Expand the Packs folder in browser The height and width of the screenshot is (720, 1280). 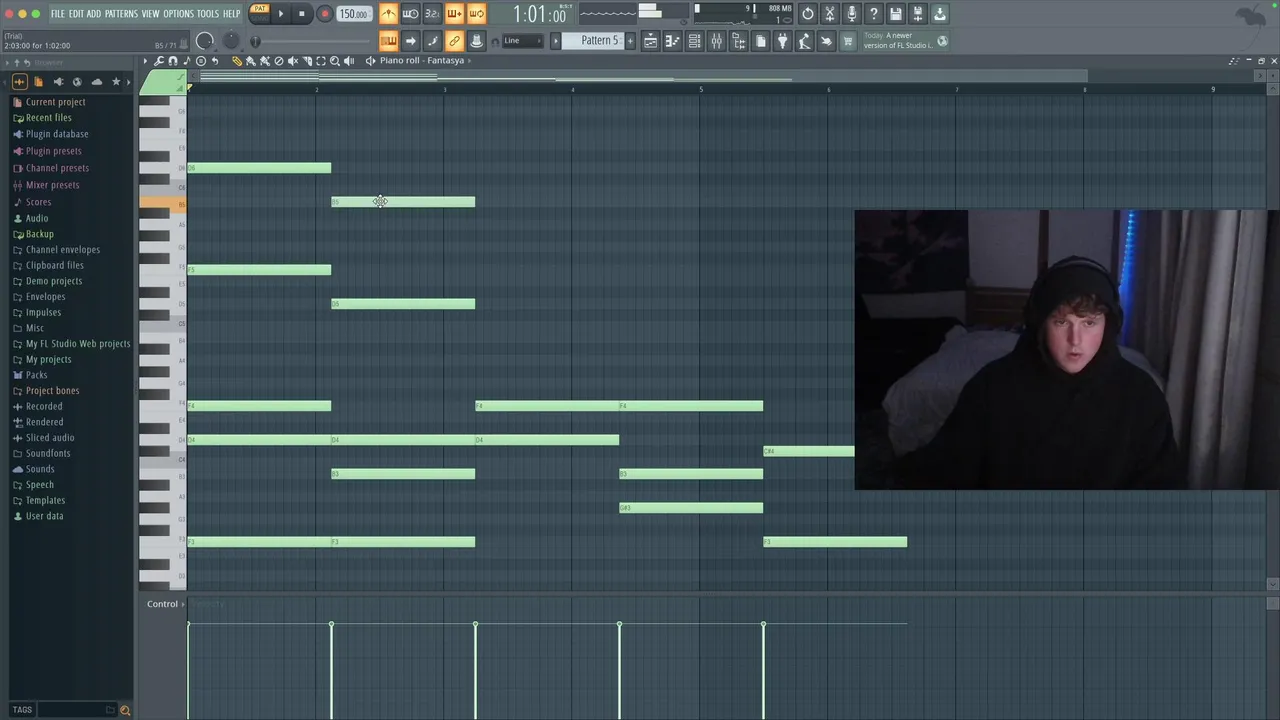tap(36, 375)
